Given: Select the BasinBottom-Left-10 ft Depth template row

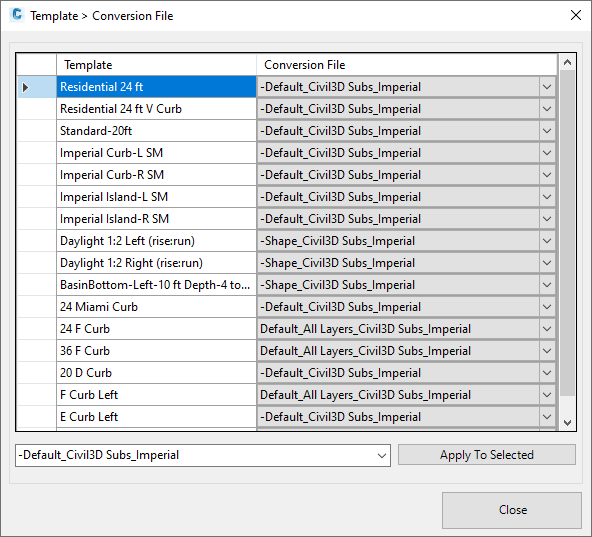Looking at the screenshot, I should tap(156, 285).
